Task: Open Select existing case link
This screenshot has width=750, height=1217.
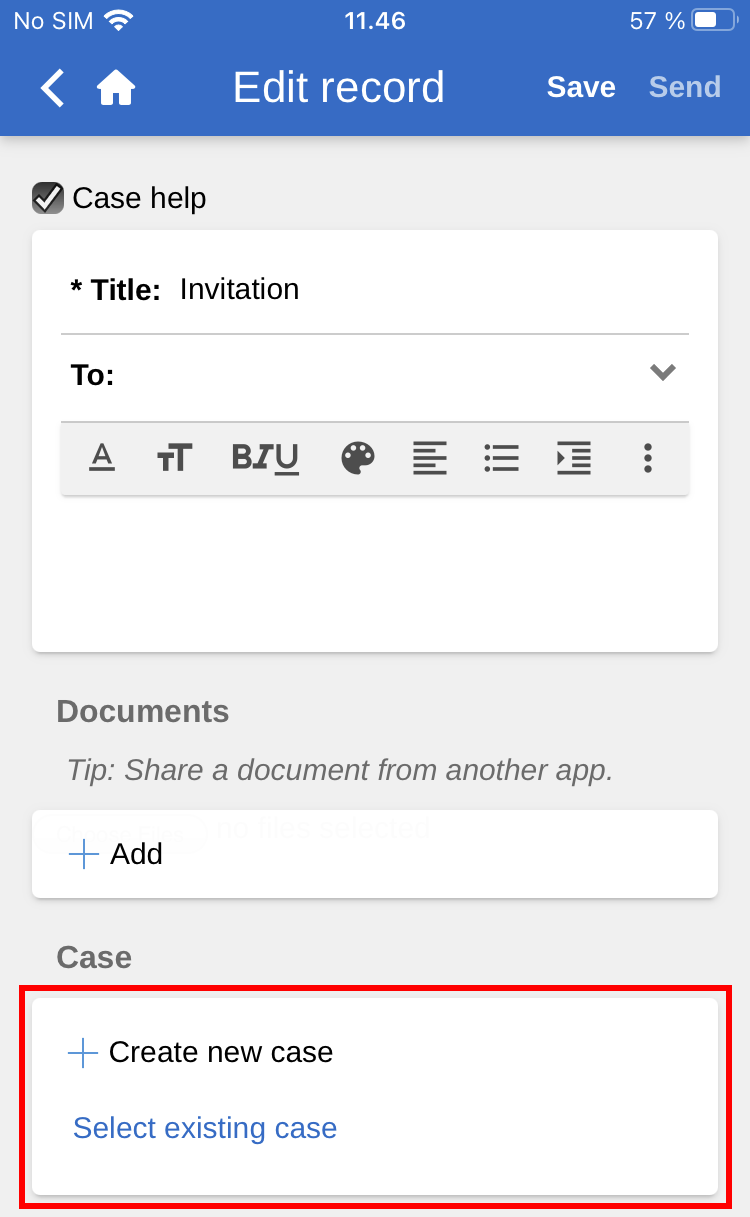Action: (205, 1128)
